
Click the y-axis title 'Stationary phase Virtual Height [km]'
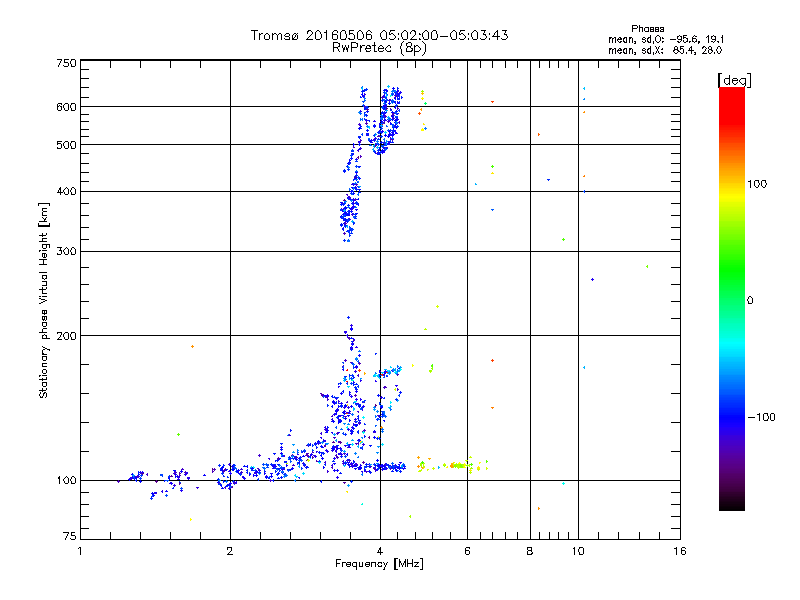pyautogui.click(x=44, y=300)
